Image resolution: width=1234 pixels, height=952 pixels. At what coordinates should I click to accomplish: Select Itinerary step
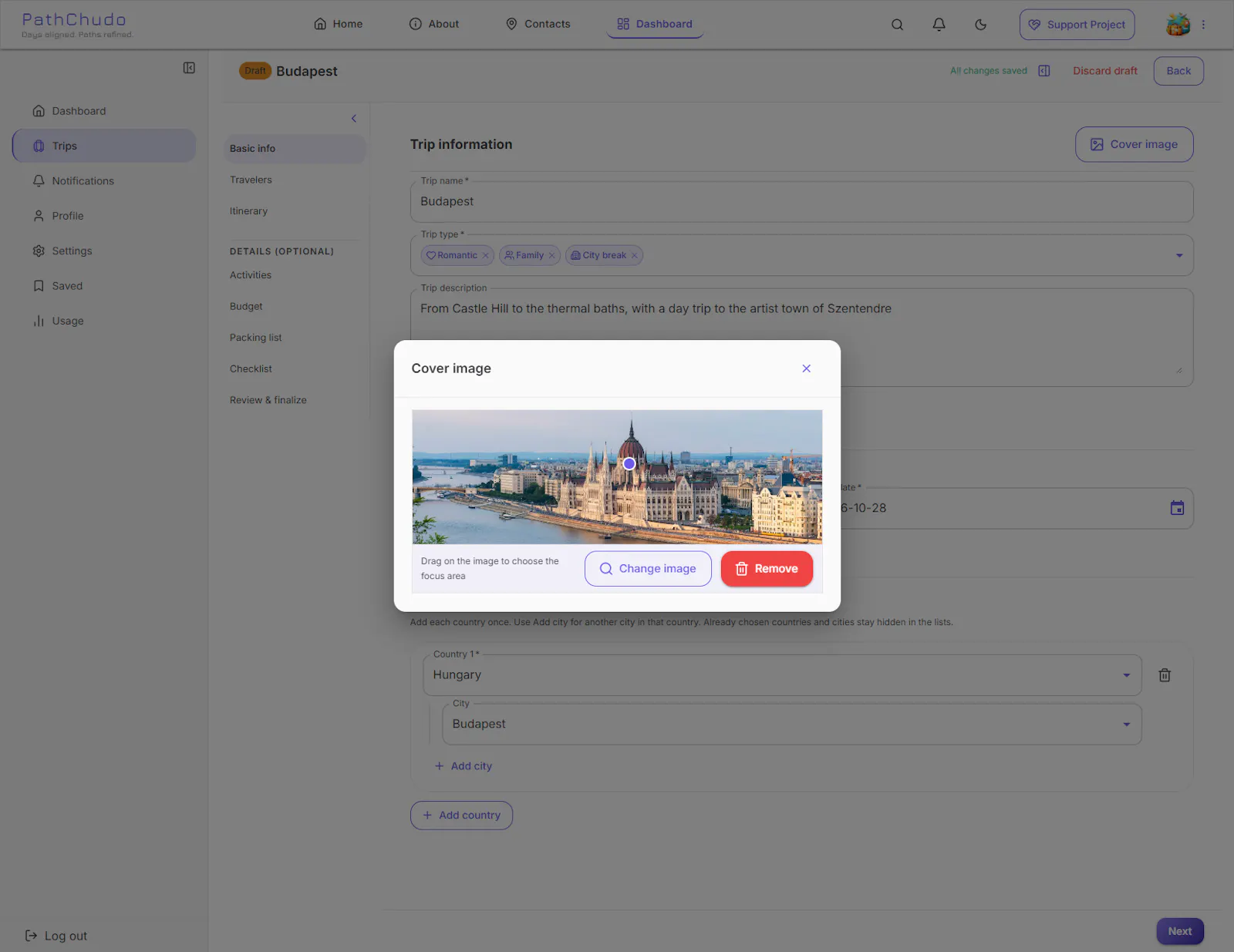295,211
